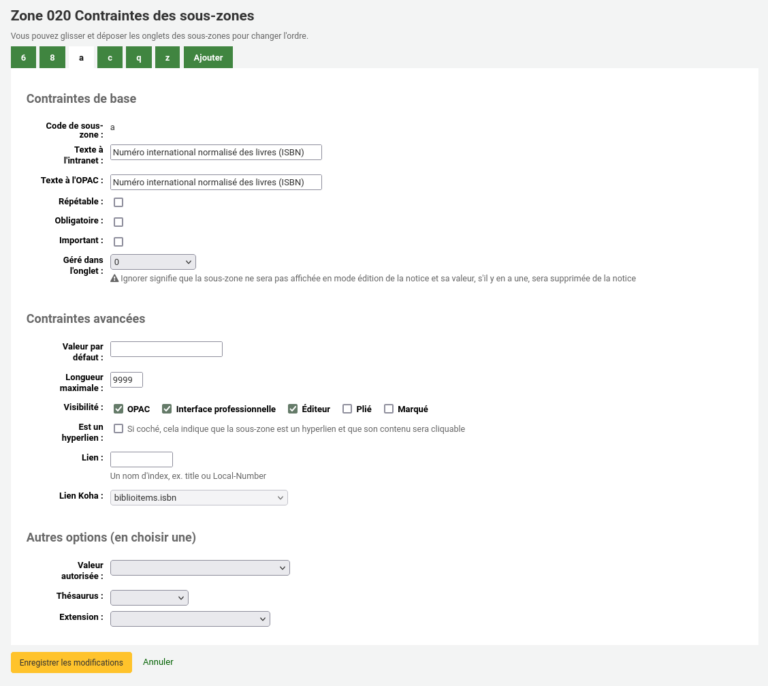Check the Important checkbox
Image resolution: width=768 pixels, height=686 pixels.
pyautogui.click(x=119, y=241)
